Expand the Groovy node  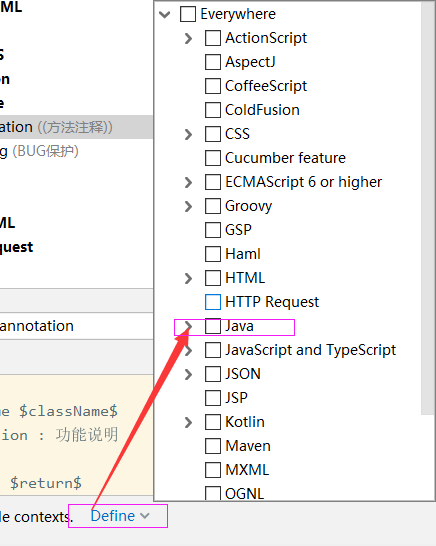click(x=188, y=206)
